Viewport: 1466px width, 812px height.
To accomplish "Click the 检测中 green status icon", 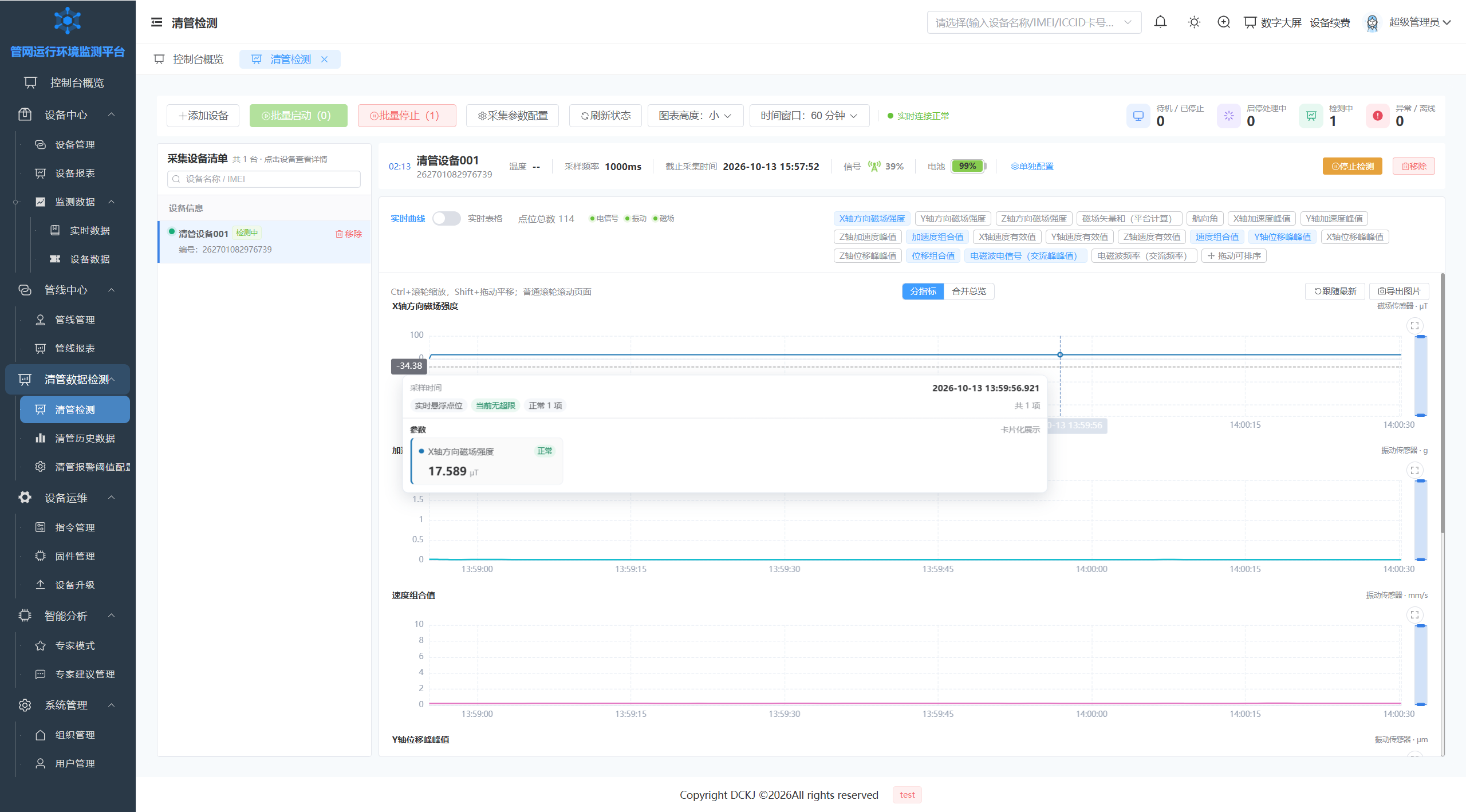I will (1311, 116).
